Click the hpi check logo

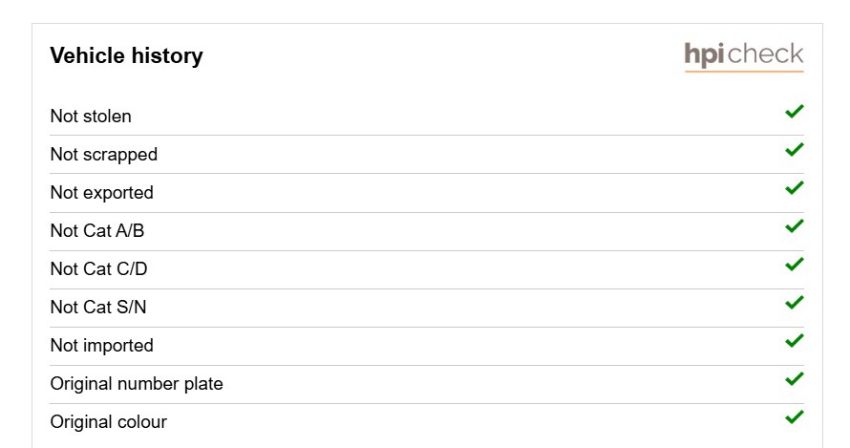click(x=744, y=56)
